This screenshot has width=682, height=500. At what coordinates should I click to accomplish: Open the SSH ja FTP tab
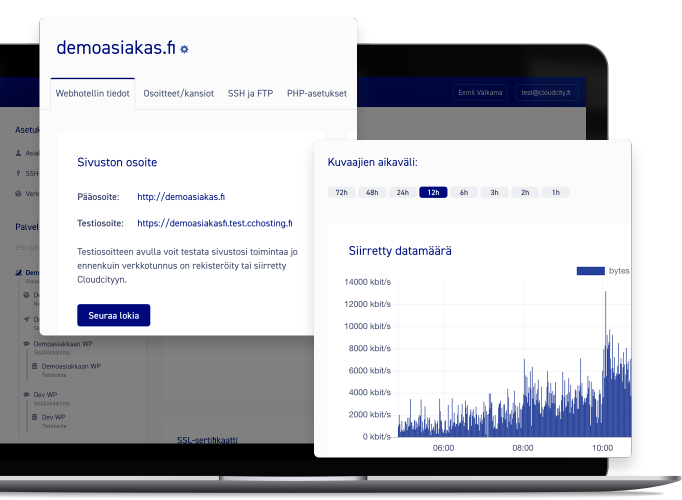tap(250, 93)
